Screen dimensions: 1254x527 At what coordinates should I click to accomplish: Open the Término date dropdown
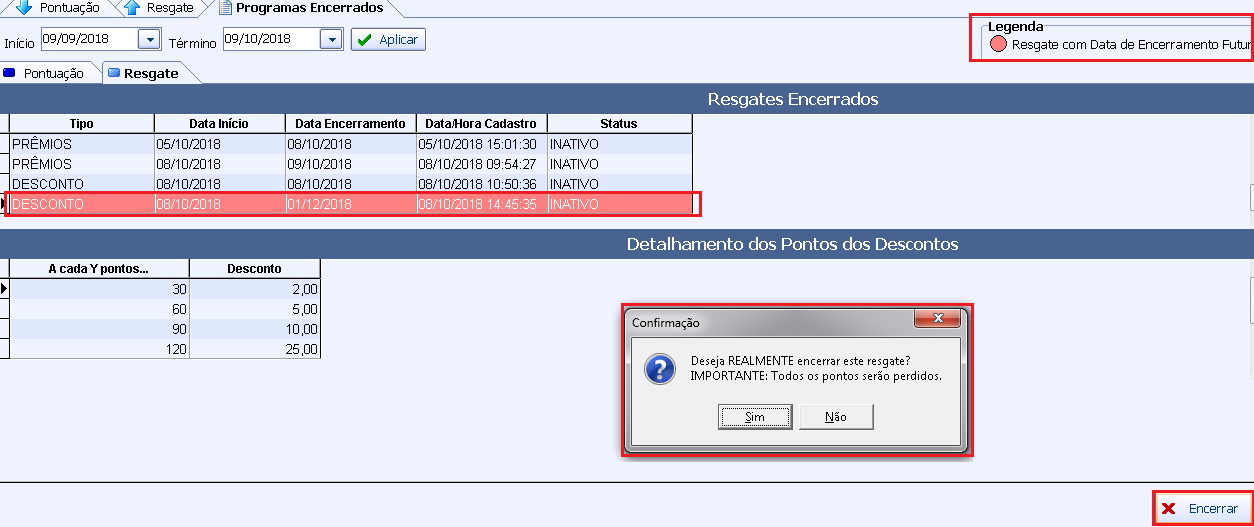[x=332, y=39]
